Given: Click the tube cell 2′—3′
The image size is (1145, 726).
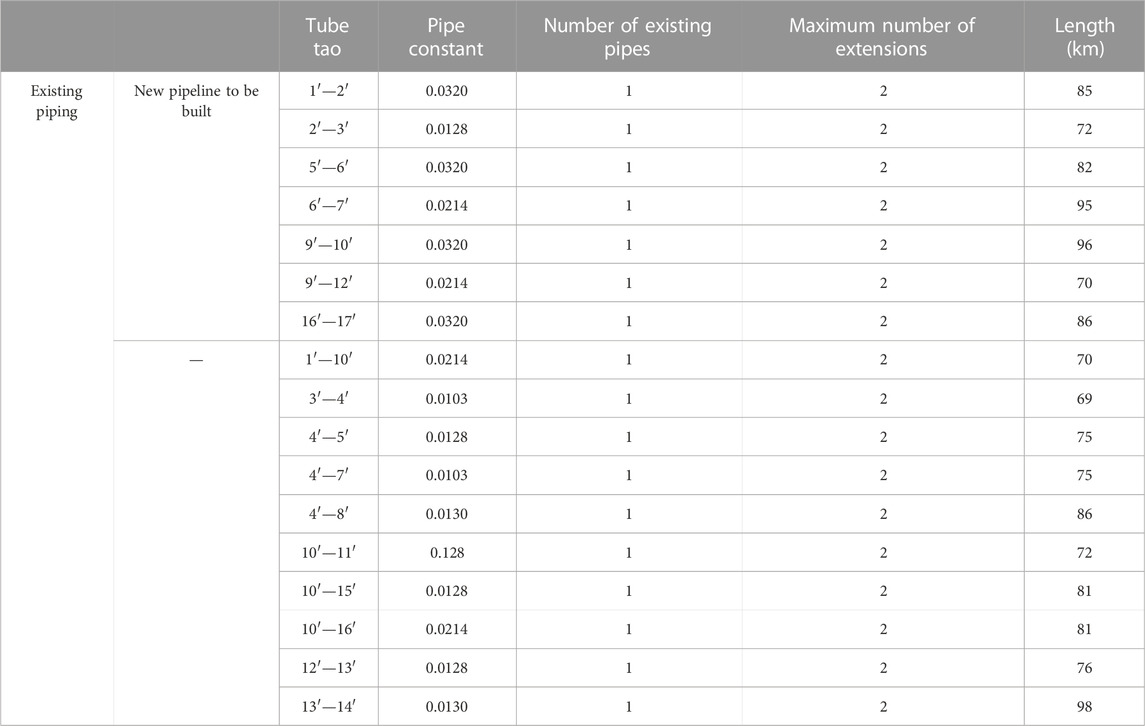Looking at the screenshot, I should click(x=329, y=129).
